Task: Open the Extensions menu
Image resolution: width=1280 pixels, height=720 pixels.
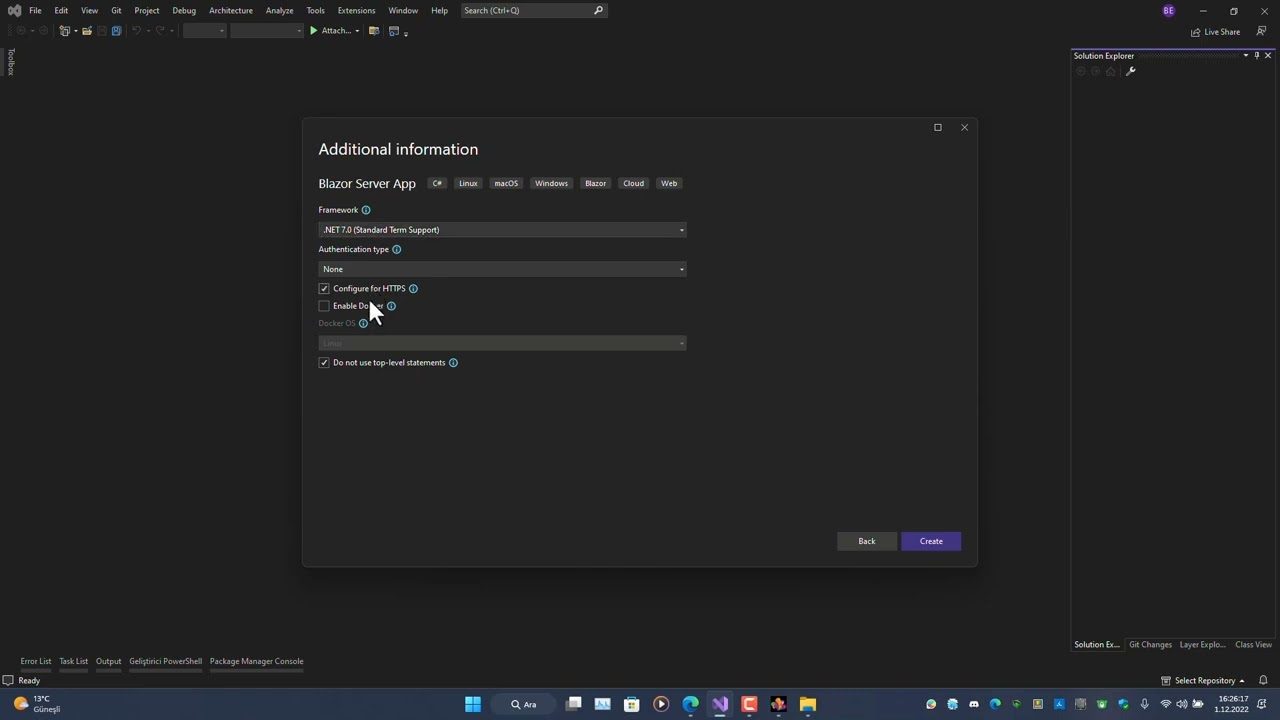Action: (356, 10)
